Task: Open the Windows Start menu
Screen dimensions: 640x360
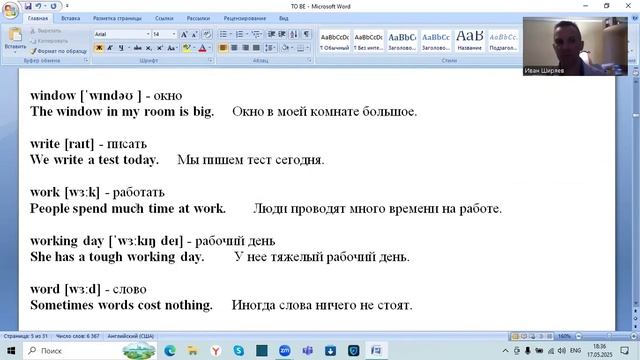Action: [11, 350]
